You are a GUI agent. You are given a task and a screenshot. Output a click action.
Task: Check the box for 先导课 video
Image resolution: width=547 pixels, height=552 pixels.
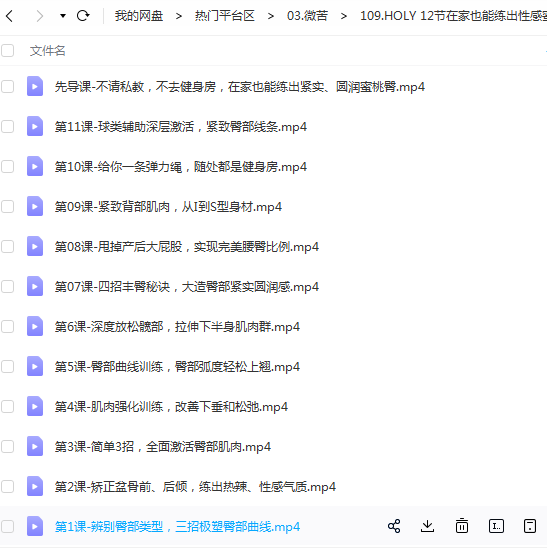coord(7,87)
